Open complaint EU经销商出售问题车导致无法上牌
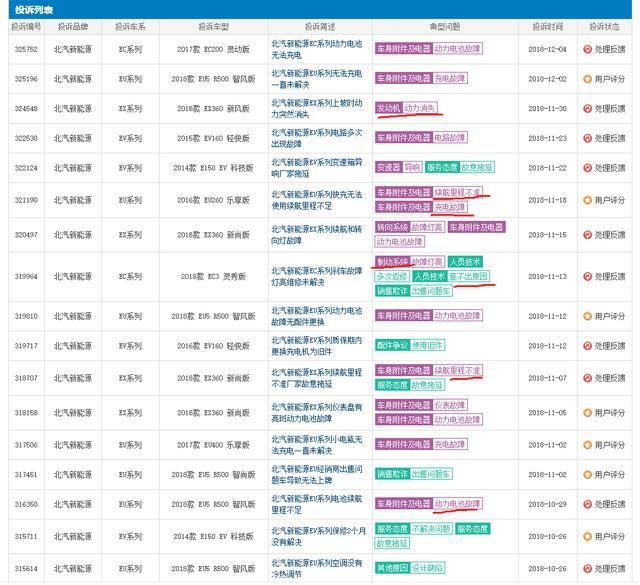 click(x=317, y=474)
